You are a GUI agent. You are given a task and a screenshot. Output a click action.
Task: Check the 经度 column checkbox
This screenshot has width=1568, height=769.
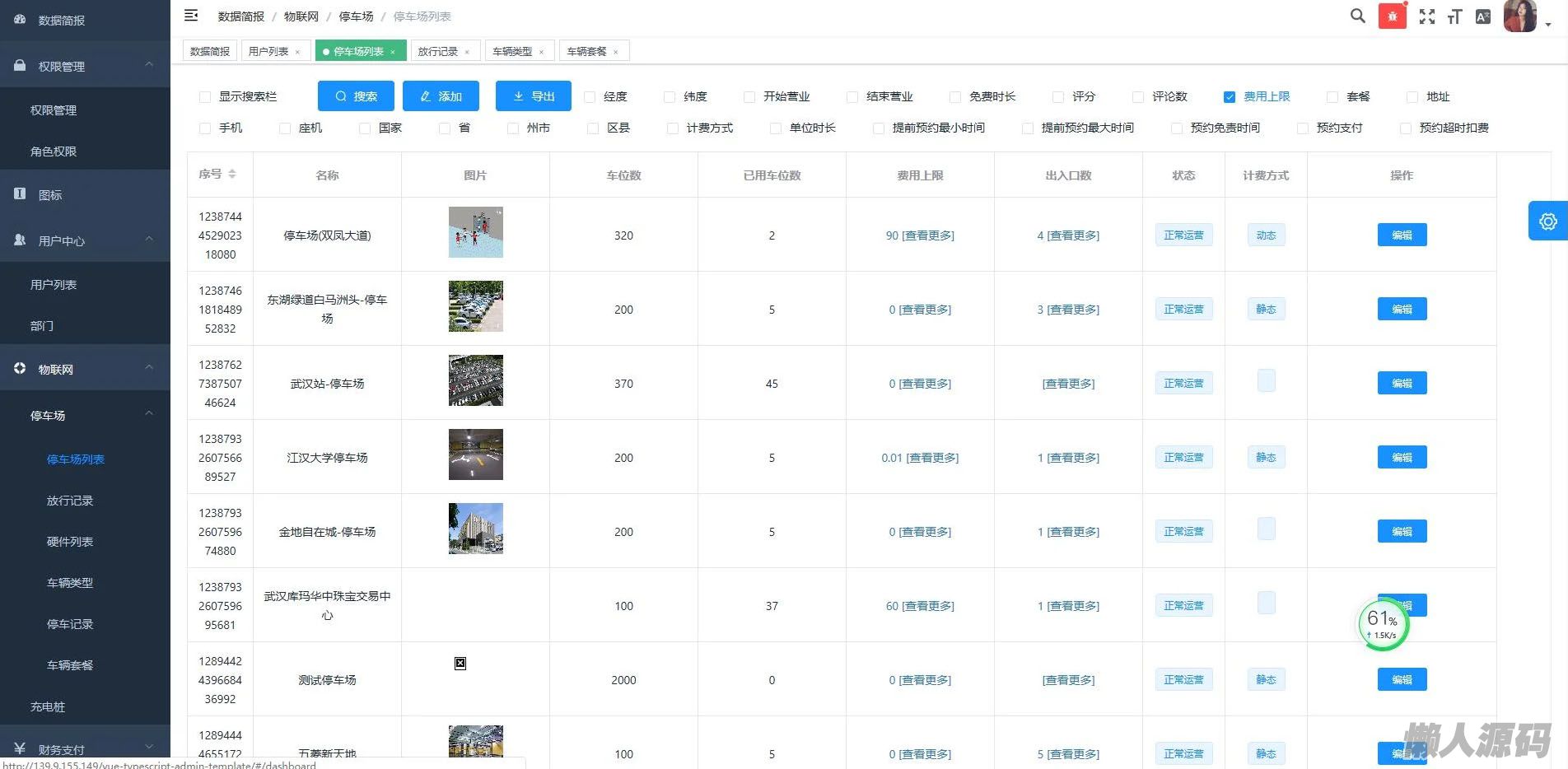click(590, 97)
